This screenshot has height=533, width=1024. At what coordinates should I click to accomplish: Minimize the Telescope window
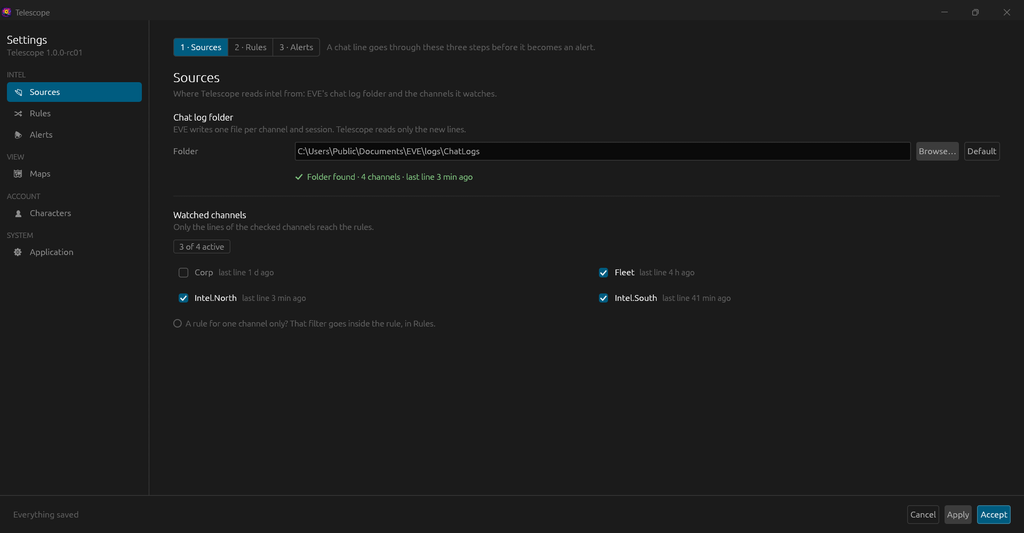[x=944, y=12]
